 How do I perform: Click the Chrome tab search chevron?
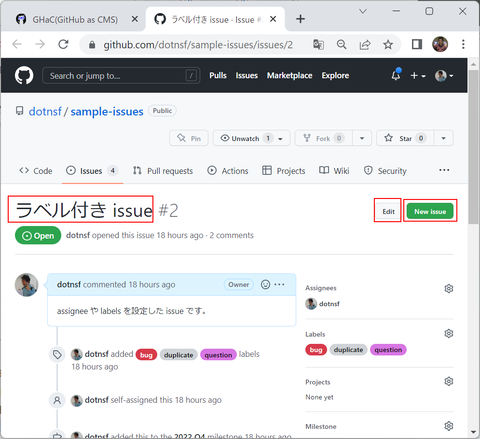(363, 11)
